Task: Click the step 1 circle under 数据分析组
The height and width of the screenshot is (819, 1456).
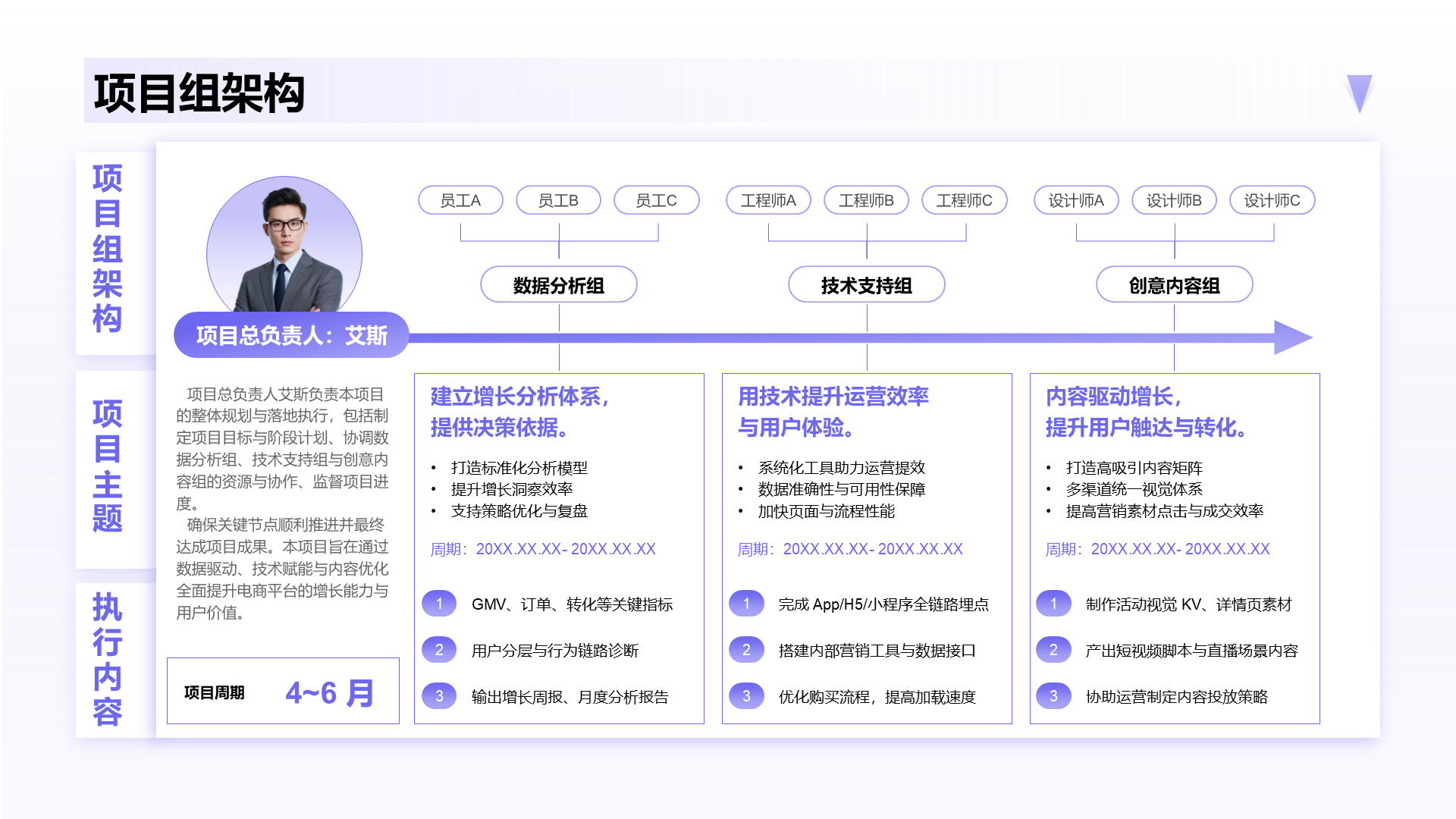Action: tap(440, 604)
